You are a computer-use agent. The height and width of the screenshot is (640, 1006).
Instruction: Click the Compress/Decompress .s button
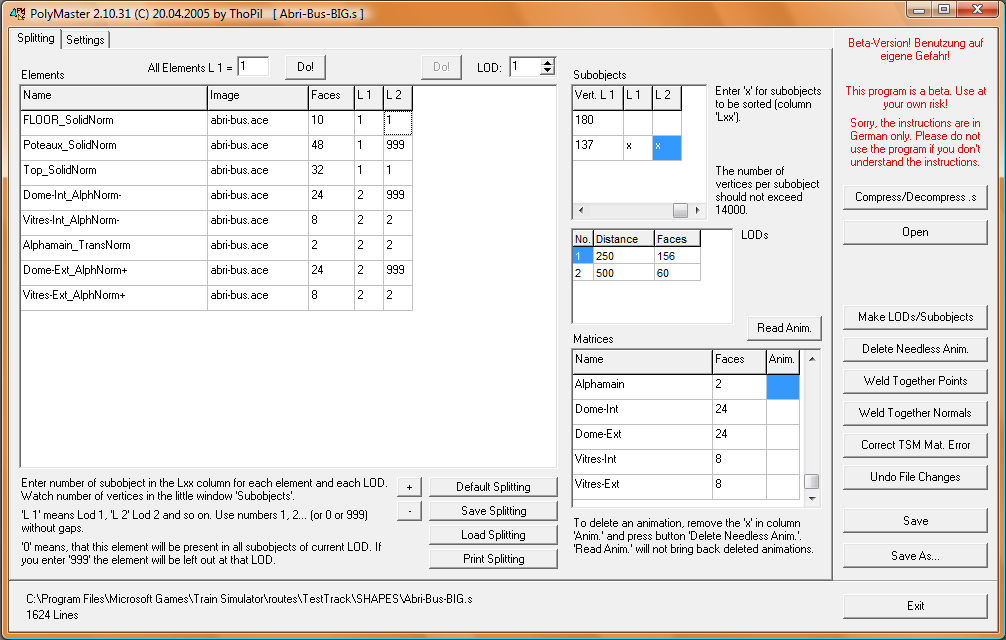915,198
